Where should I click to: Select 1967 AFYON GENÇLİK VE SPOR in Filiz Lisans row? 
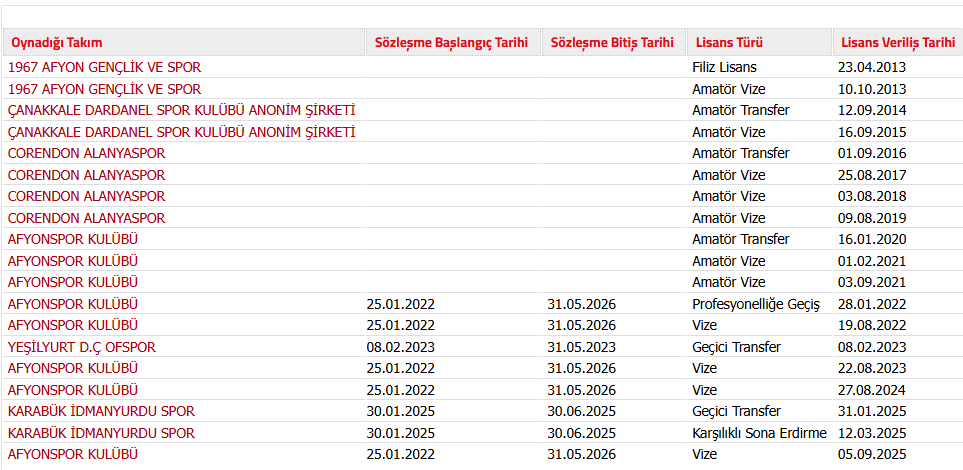104,68
